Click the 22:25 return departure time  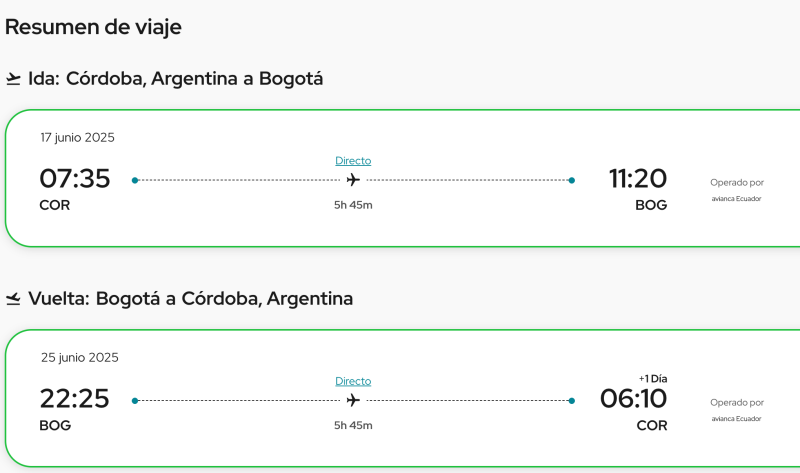click(x=75, y=399)
